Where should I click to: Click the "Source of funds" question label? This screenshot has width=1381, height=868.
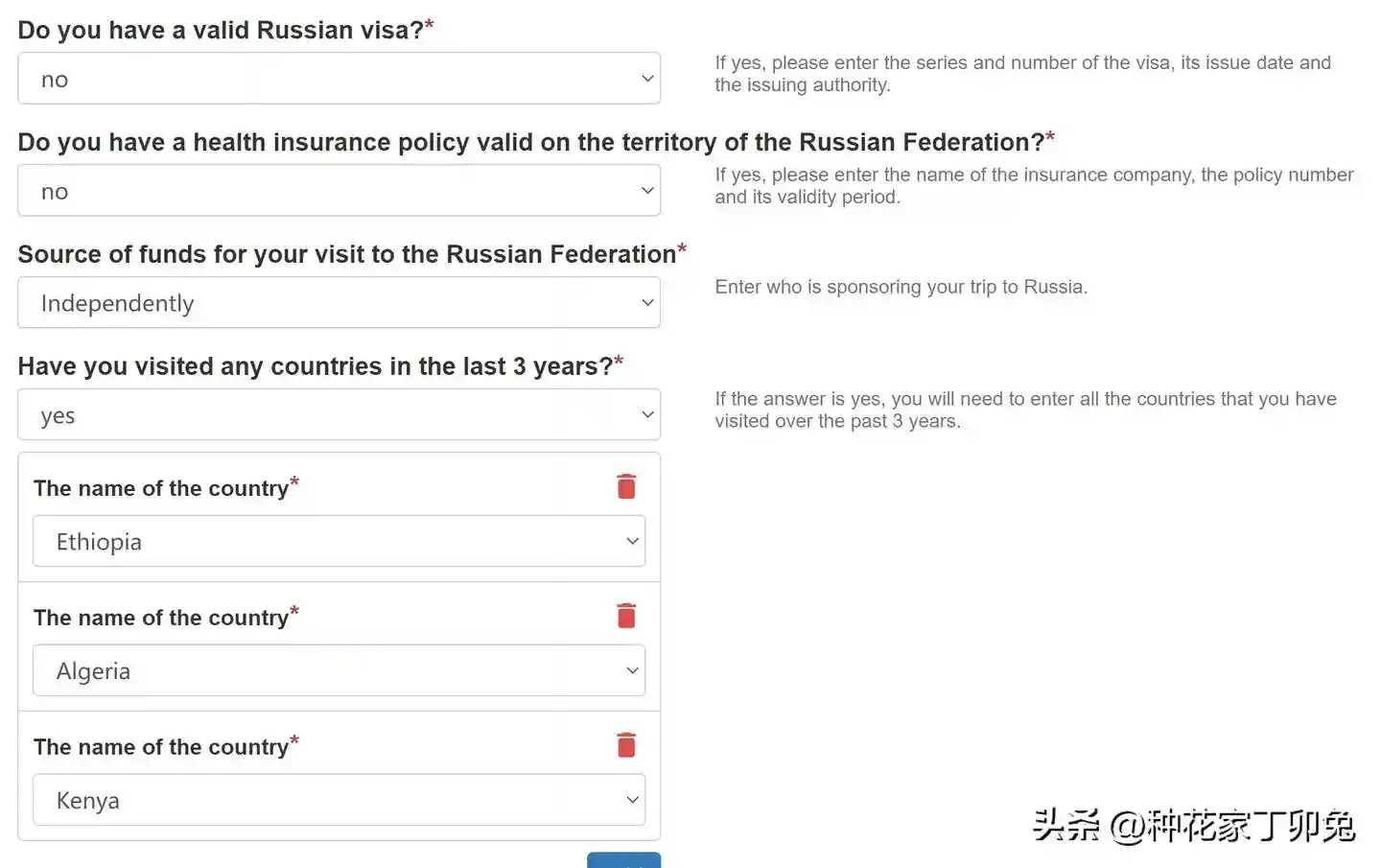(x=346, y=254)
